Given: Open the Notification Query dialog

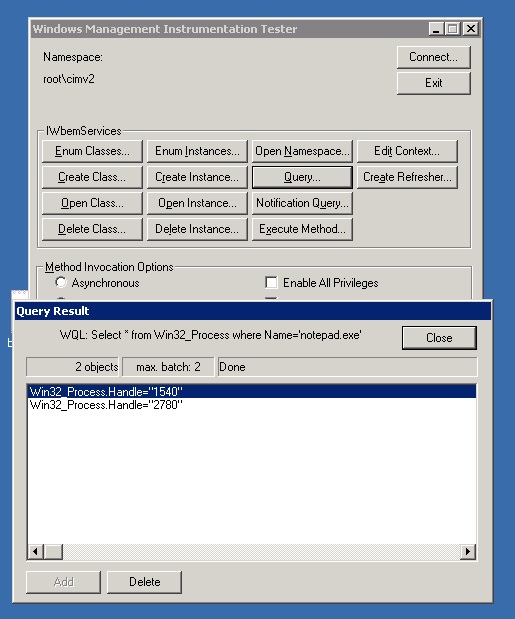Looking at the screenshot, I should 302,203.
